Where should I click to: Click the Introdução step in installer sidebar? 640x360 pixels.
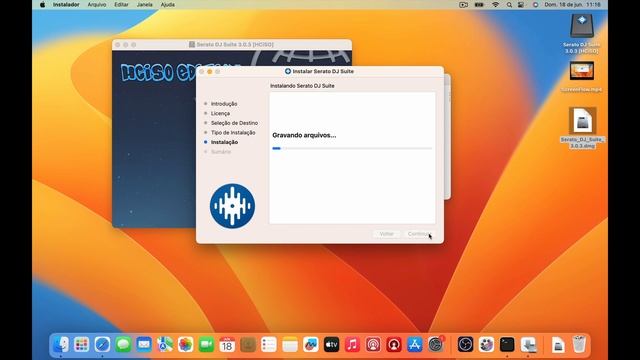[224, 104]
